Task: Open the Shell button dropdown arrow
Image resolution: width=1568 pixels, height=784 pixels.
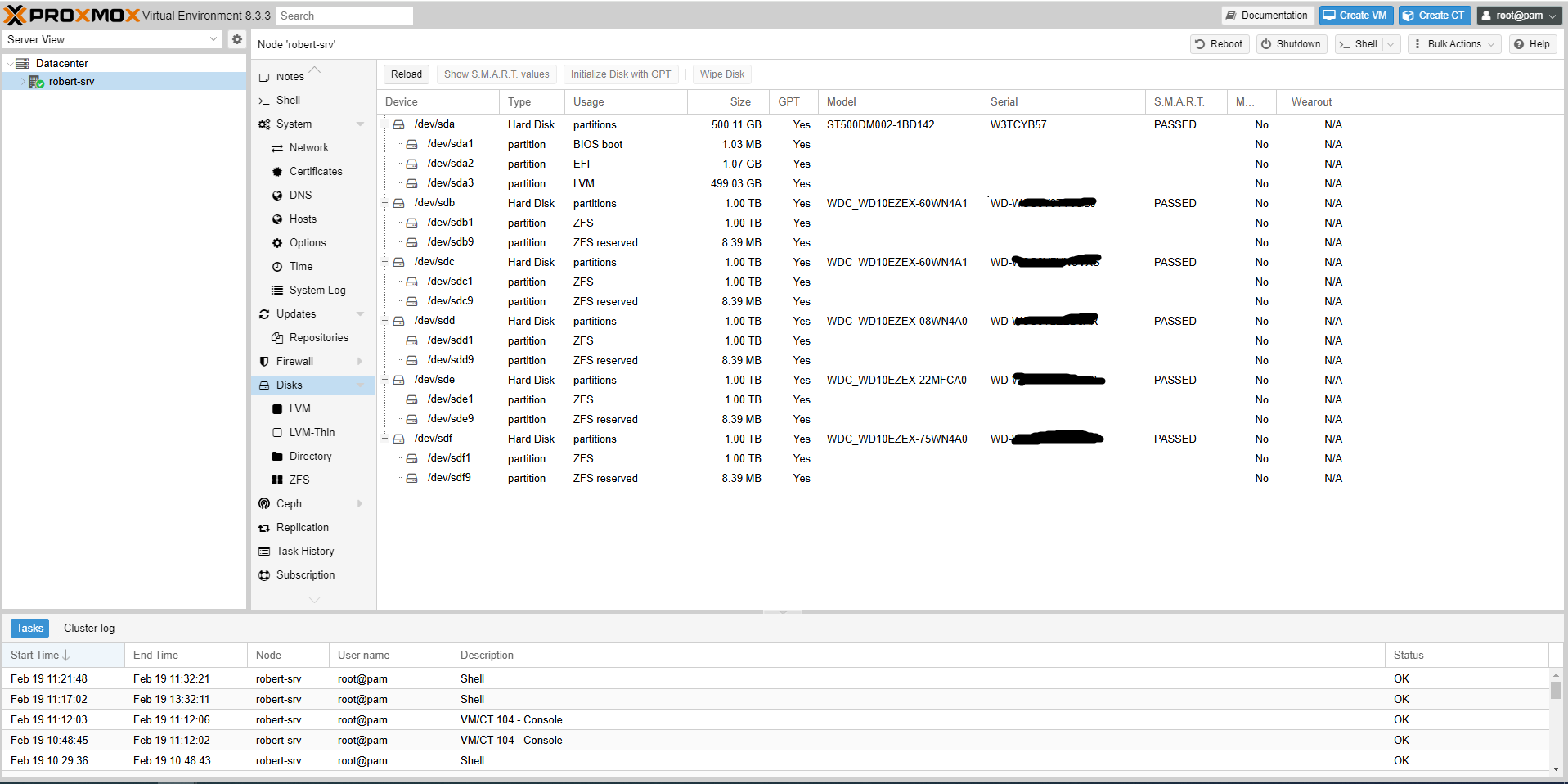Action: pyautogui.click(x=1391, y=44)
